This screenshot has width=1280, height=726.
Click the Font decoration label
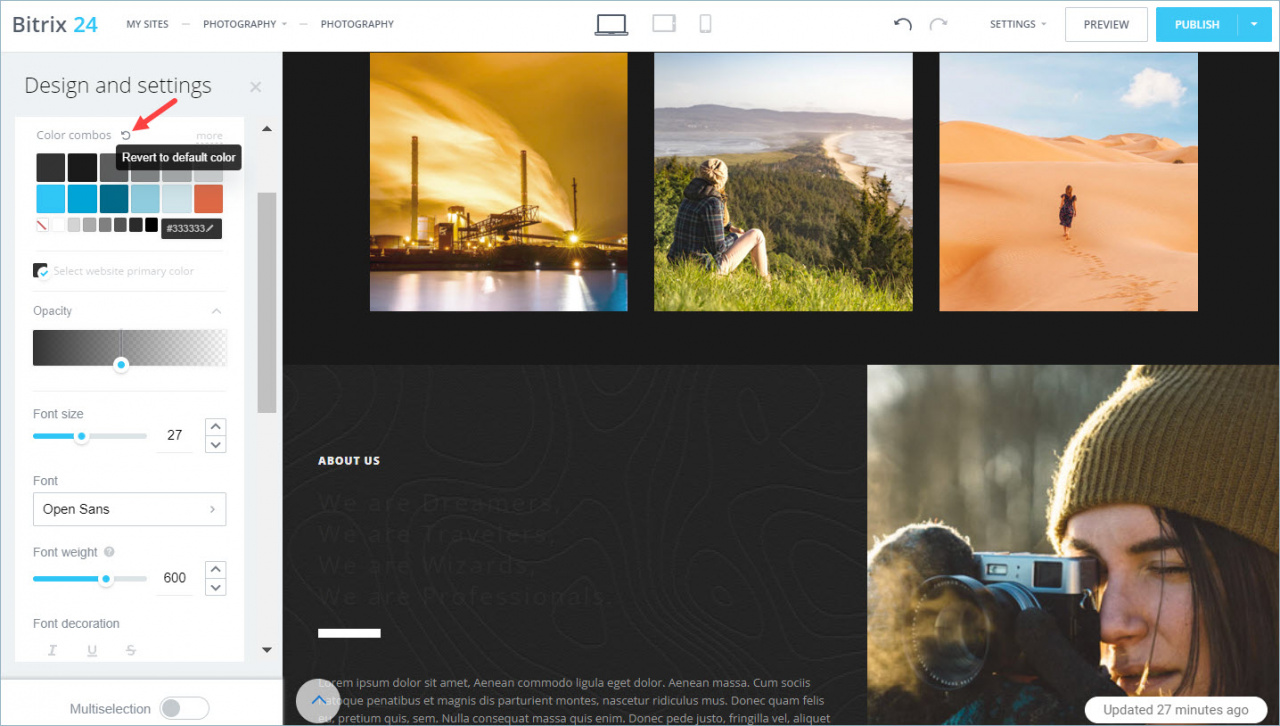click(x=76, y=623)
